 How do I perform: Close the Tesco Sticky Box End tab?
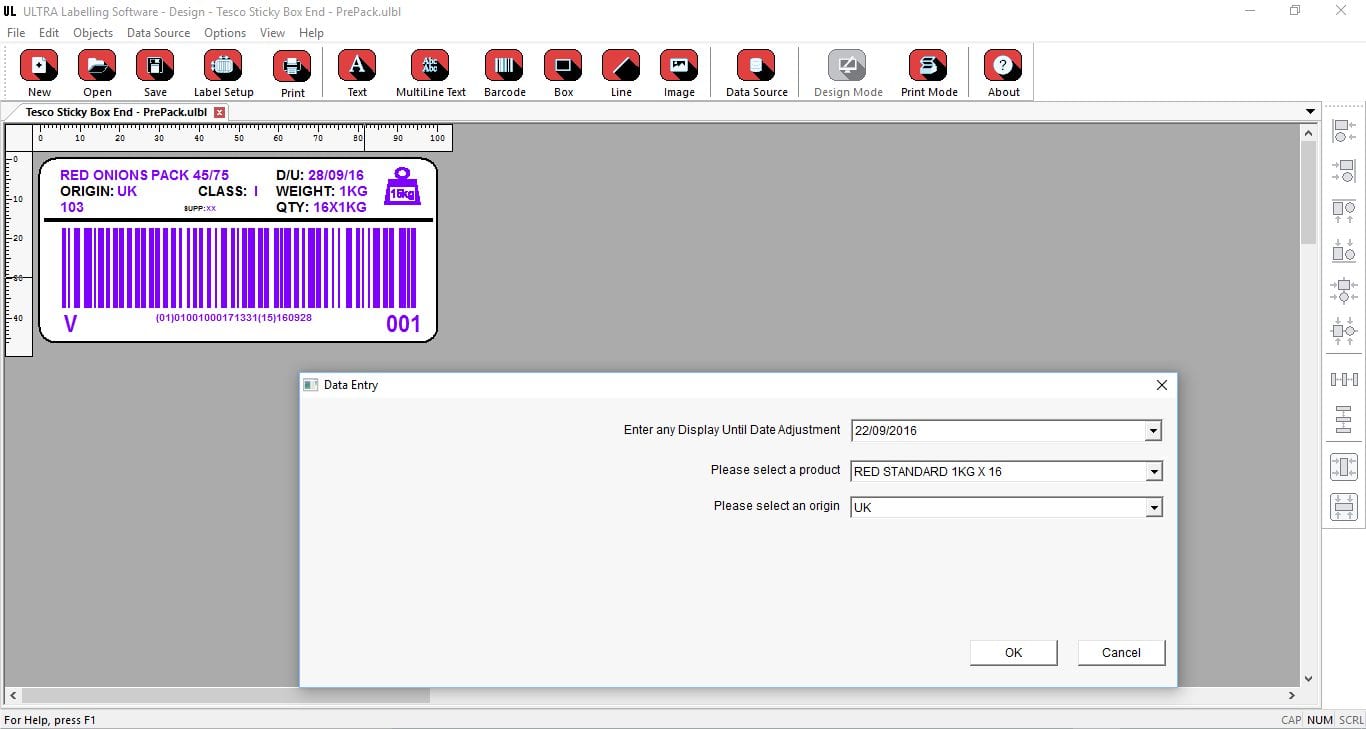[220, 112]
